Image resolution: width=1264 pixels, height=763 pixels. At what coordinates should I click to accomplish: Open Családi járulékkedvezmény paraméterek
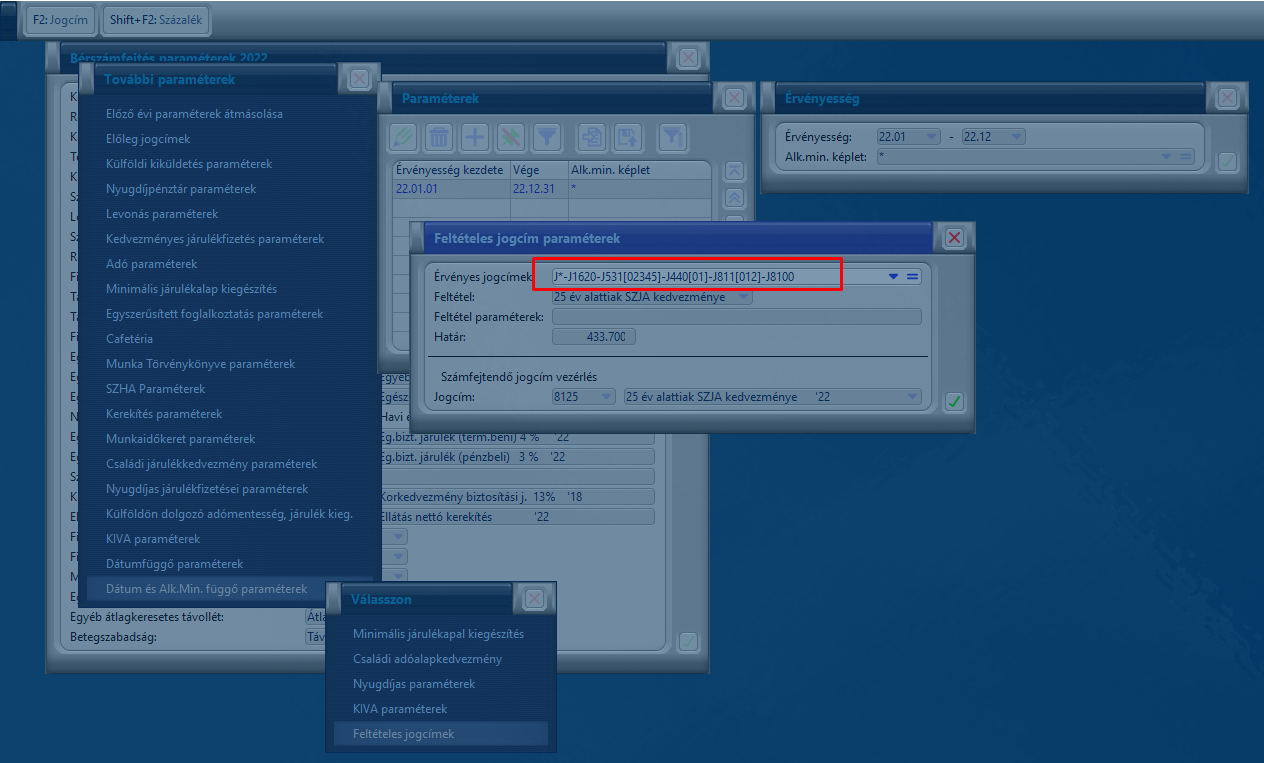(212, 464)
